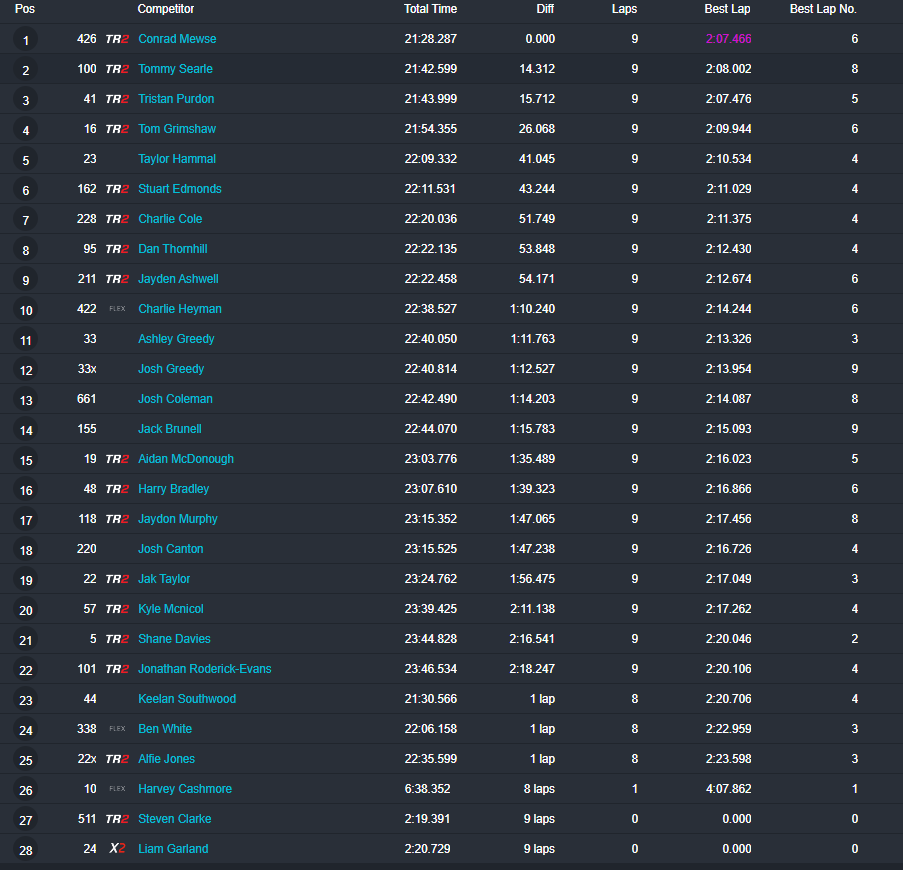This screenshot has height=870, width=903.
Task: Sort by Competitor column header
Action: tap(166, 9)
